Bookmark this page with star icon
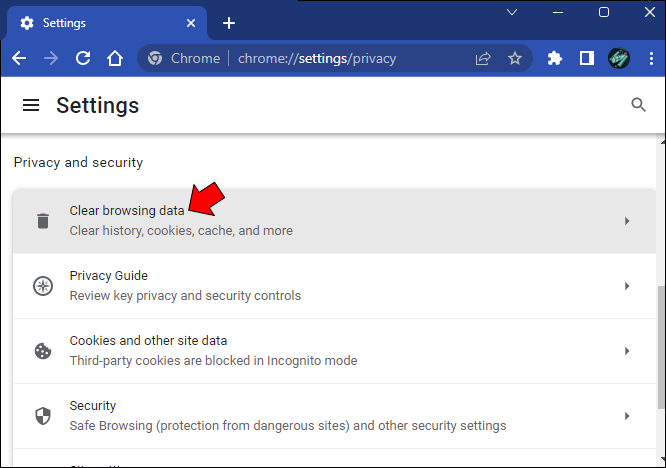The width and height of the screenshot is (666, 468). (515, 58)
